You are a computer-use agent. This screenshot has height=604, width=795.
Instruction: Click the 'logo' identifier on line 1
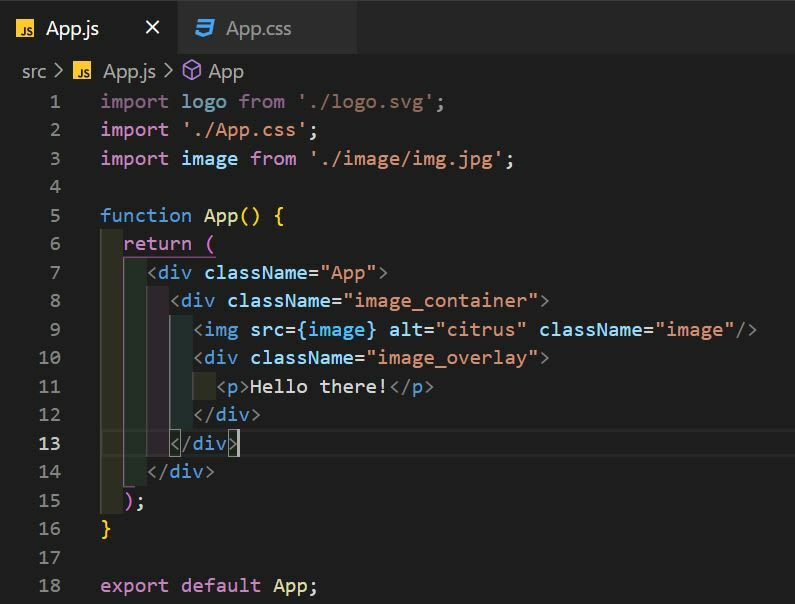[204, 102]
